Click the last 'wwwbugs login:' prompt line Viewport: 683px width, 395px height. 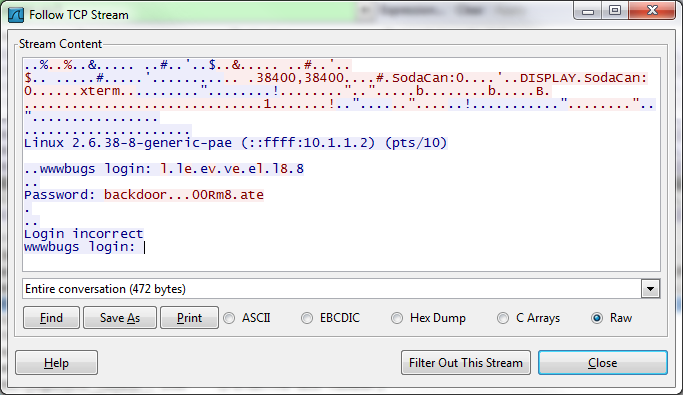[79, 247]
